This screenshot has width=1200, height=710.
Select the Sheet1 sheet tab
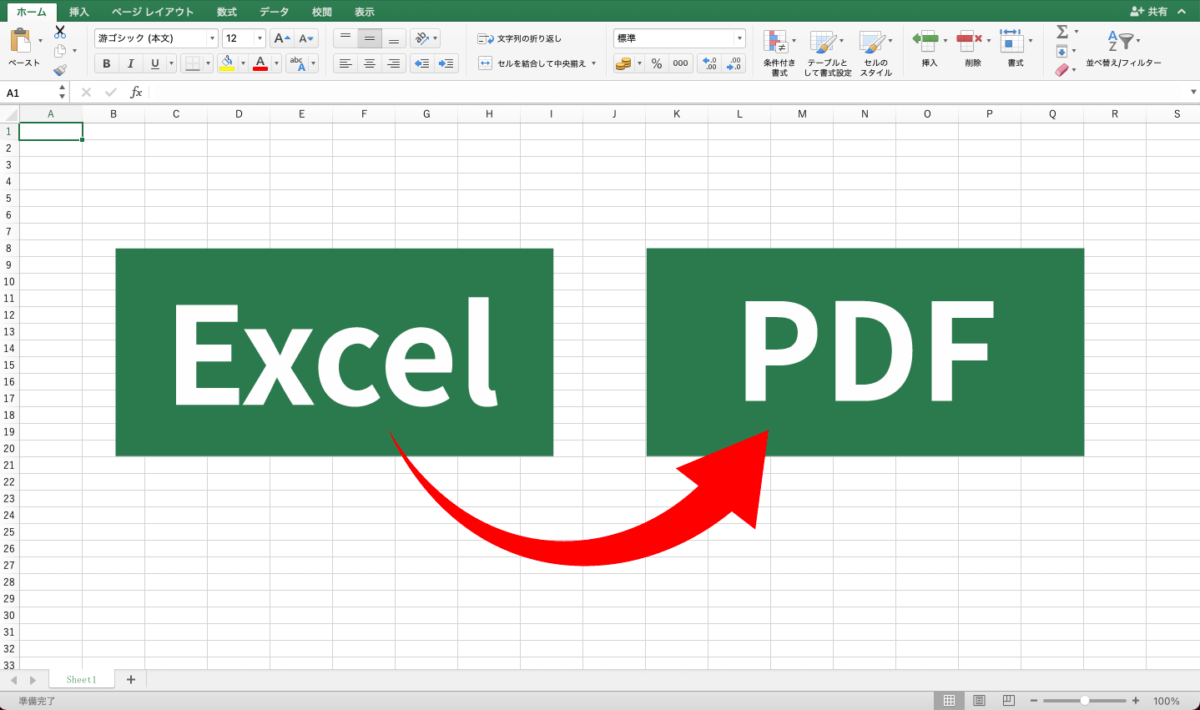[82, 679]
